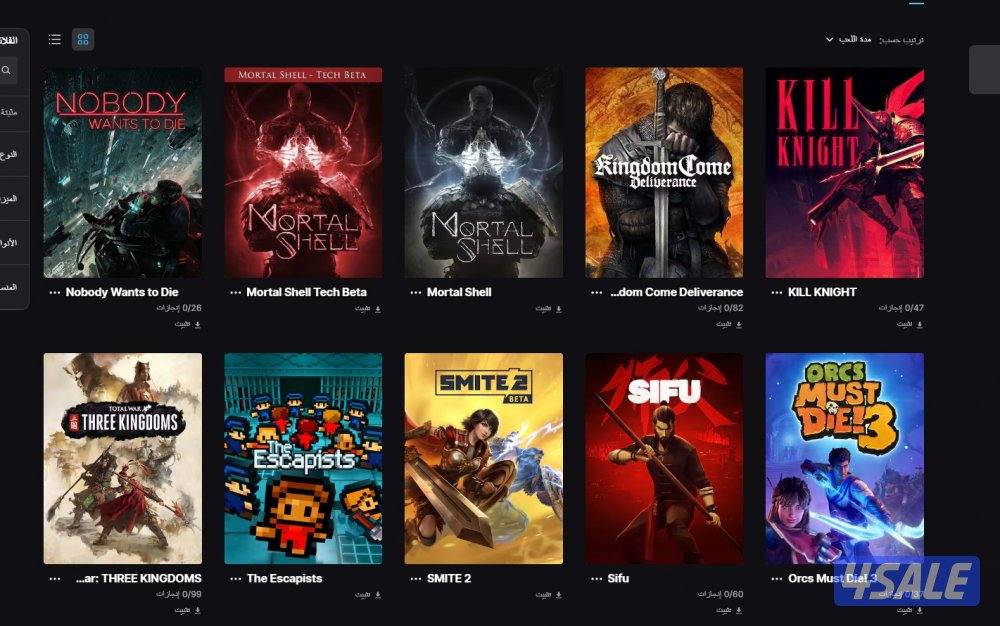Open three-dot menu for Mortal Shell Tech Beta
This screenshot has height=626, width=1000.
pyautogui.click(x=235, y=293)
